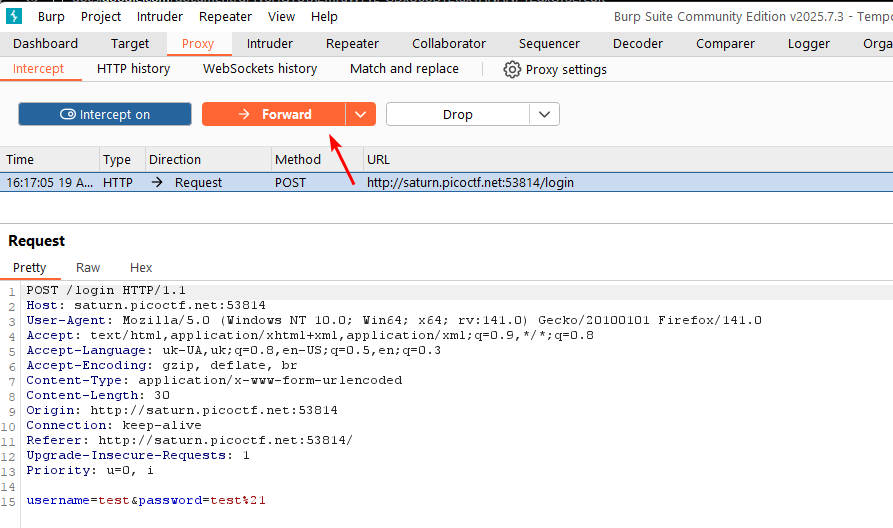Sort the table by Method column header
Viewport: 893px width, 528px height.
(298, 159)
